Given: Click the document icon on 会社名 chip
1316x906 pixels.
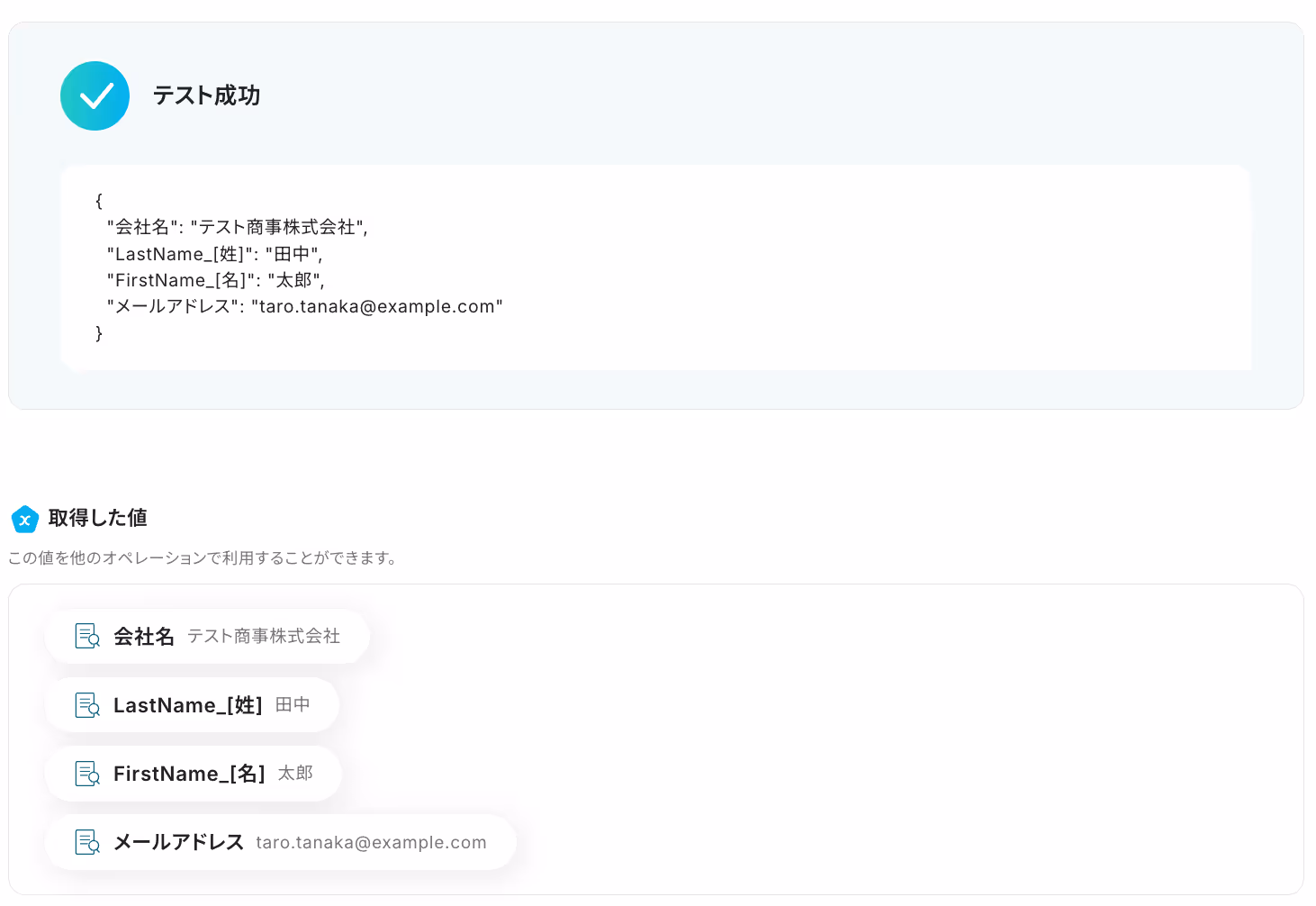Looking at the screenshot, I should (87, 637).
